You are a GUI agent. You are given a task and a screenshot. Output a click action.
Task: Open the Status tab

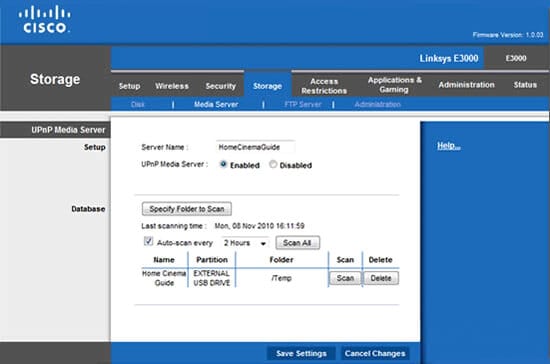[525, 85]
